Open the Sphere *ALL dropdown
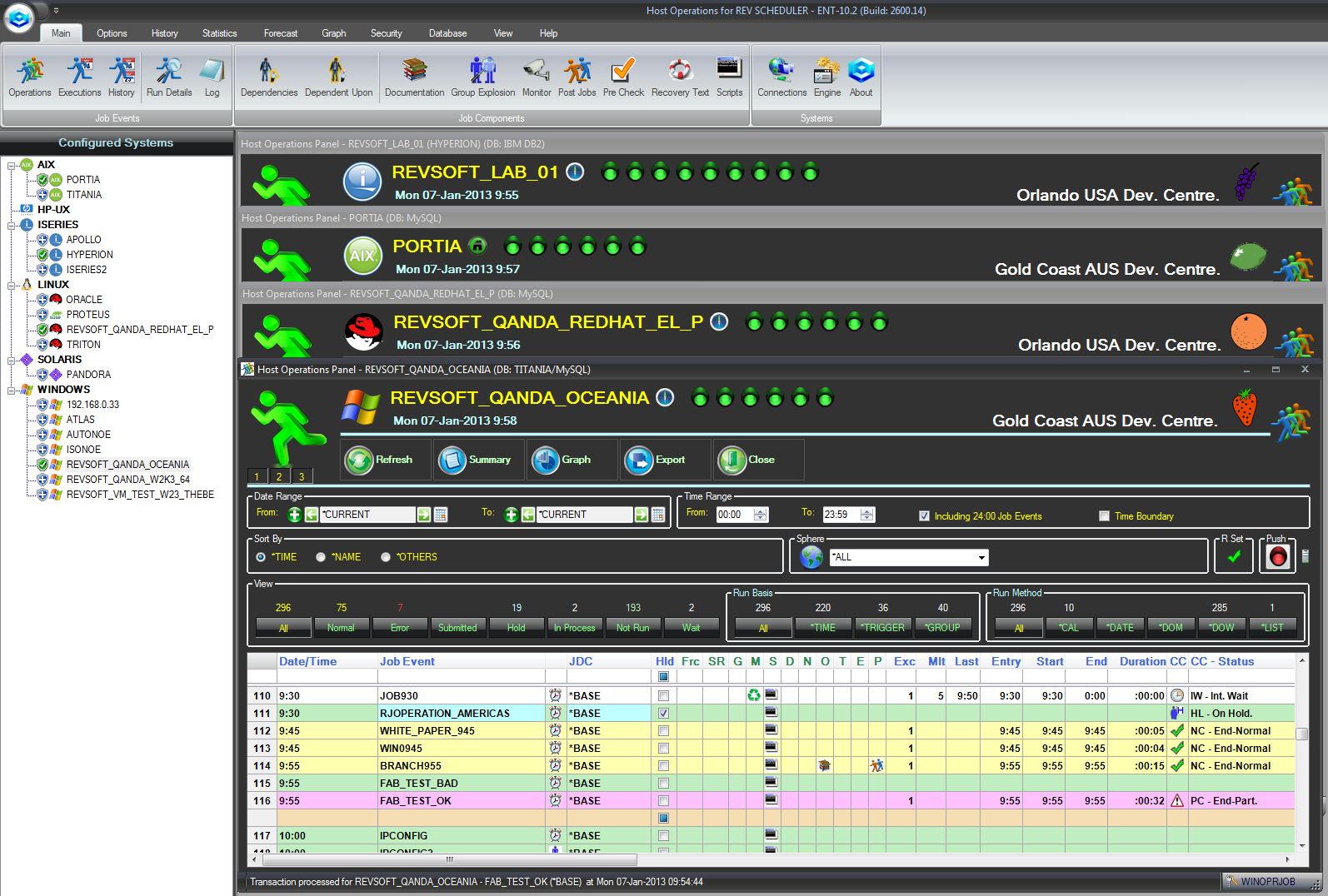 point(981,557)
